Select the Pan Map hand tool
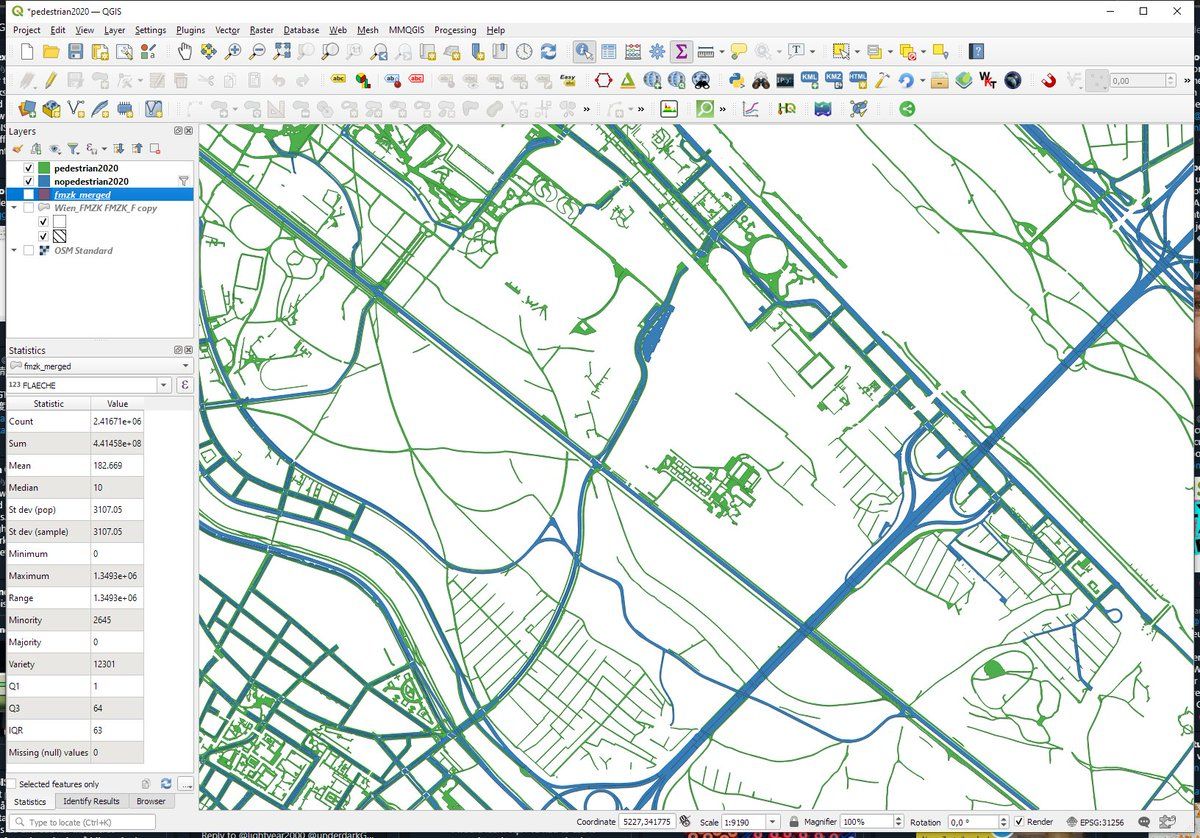Screen dimensions: 1200x838 coord(185,51)
